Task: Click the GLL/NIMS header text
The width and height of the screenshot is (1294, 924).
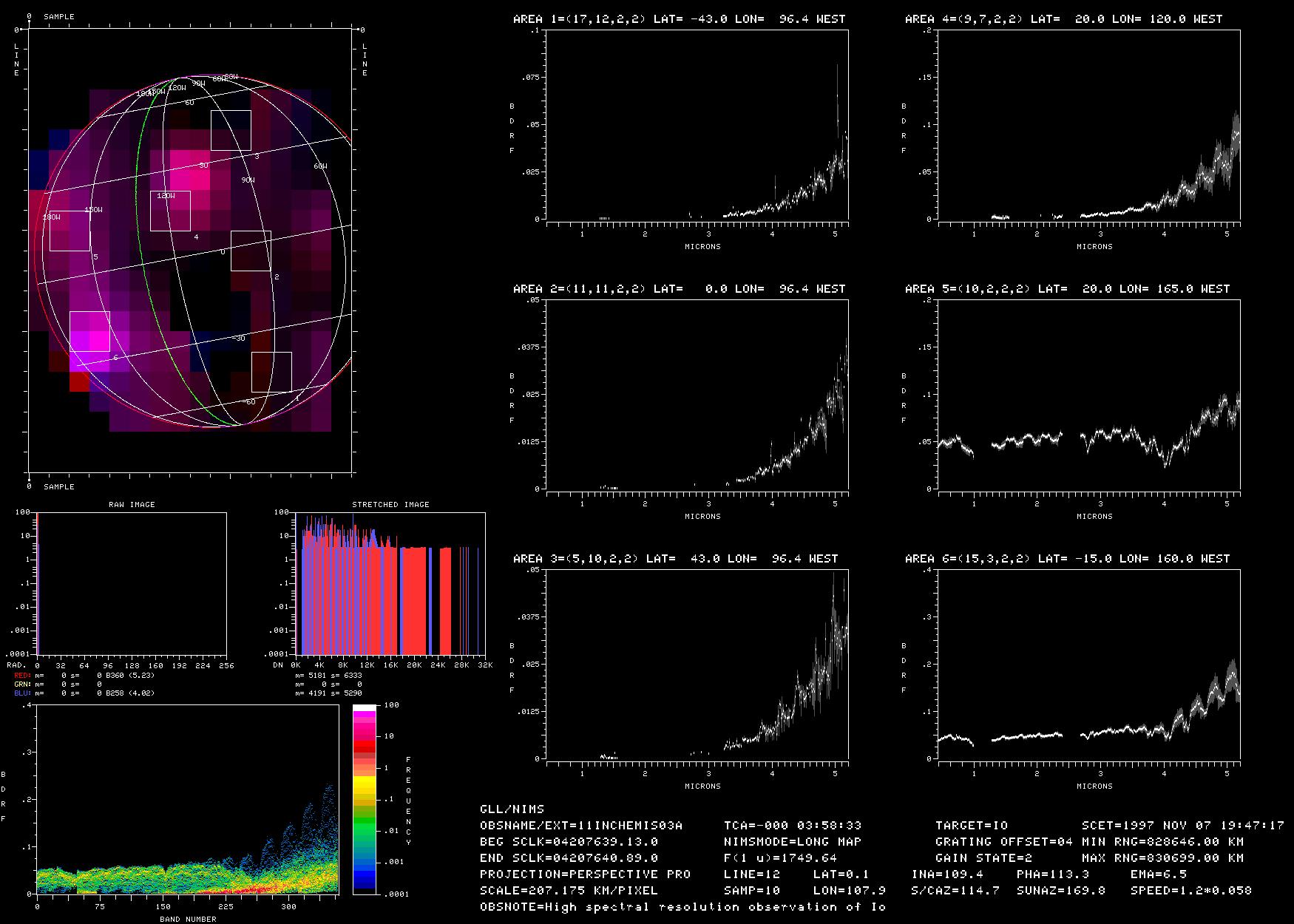Action: tap(512, 809)
